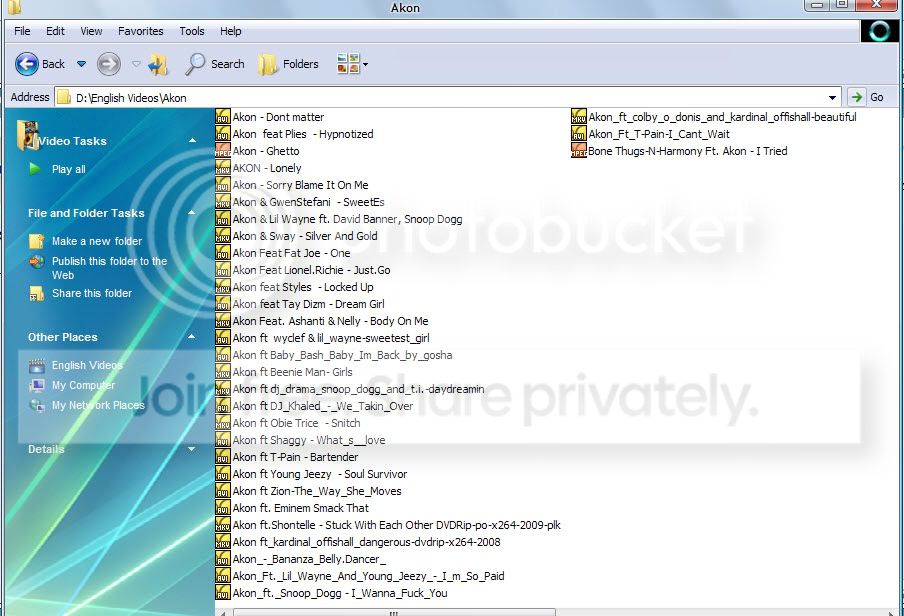Select icon of Akon & Sway - Silver And Gold

(223, 236)
